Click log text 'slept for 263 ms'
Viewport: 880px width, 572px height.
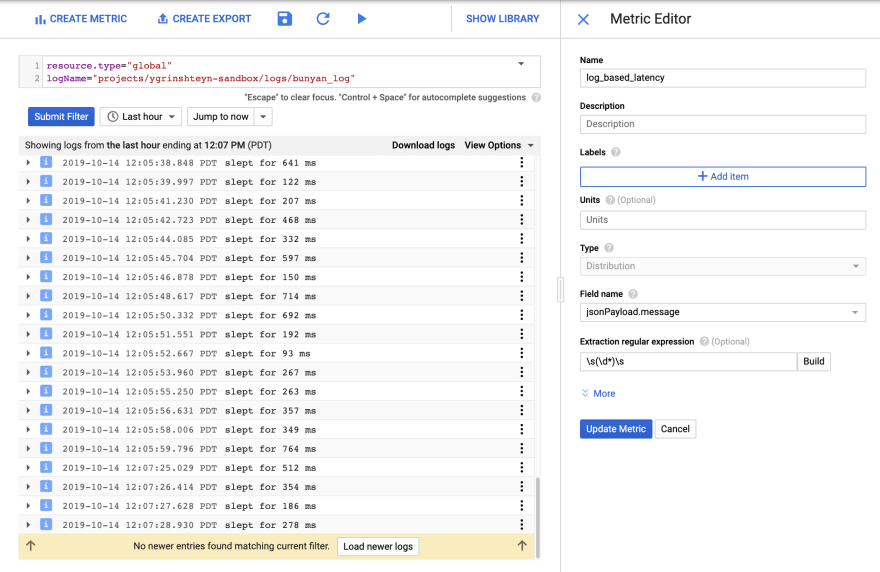tap(271, 392)
